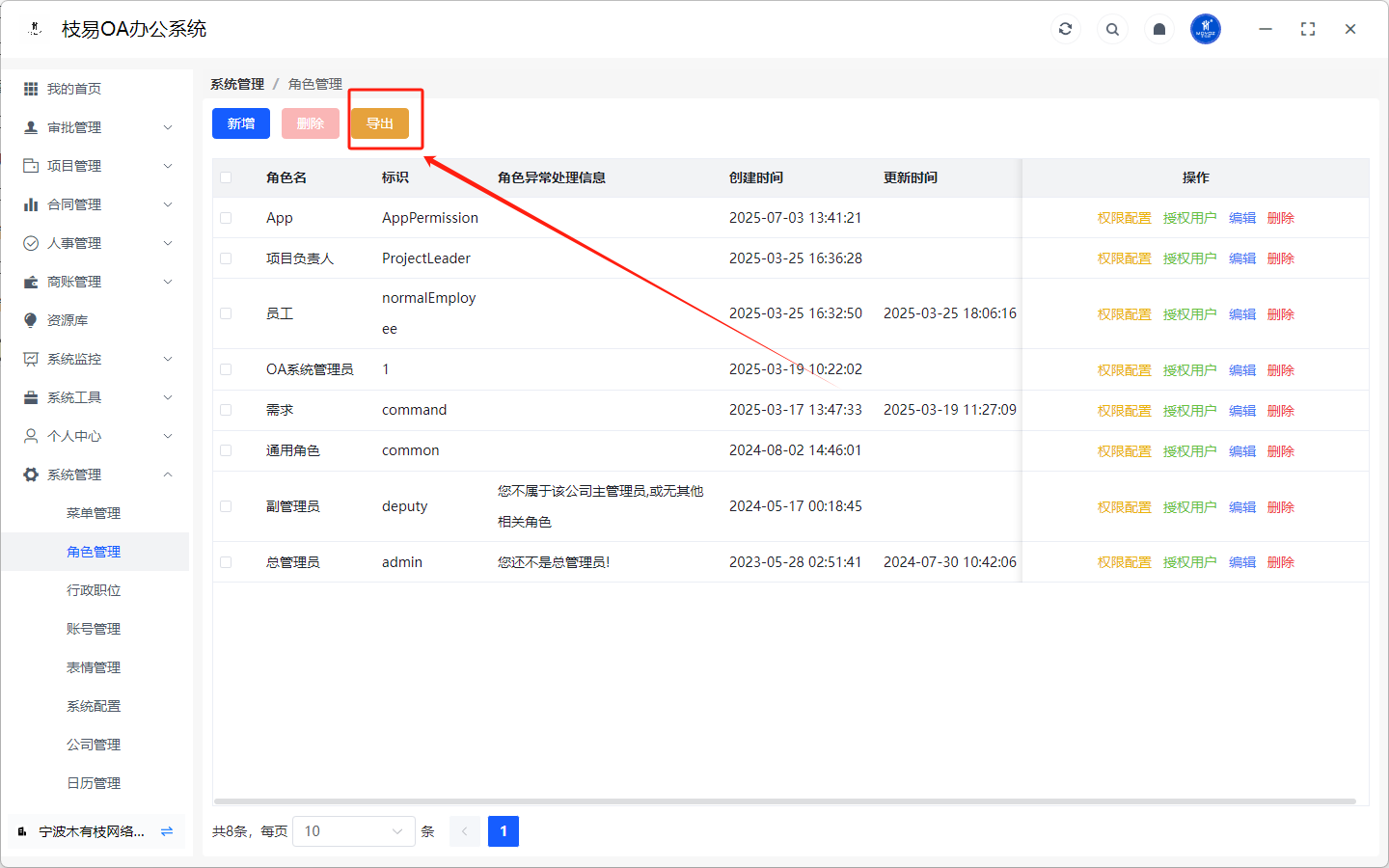The width and height of the screenshot is (1389, 868).
Task: Go to the 账号管理 submenu item
Action: 94,629
